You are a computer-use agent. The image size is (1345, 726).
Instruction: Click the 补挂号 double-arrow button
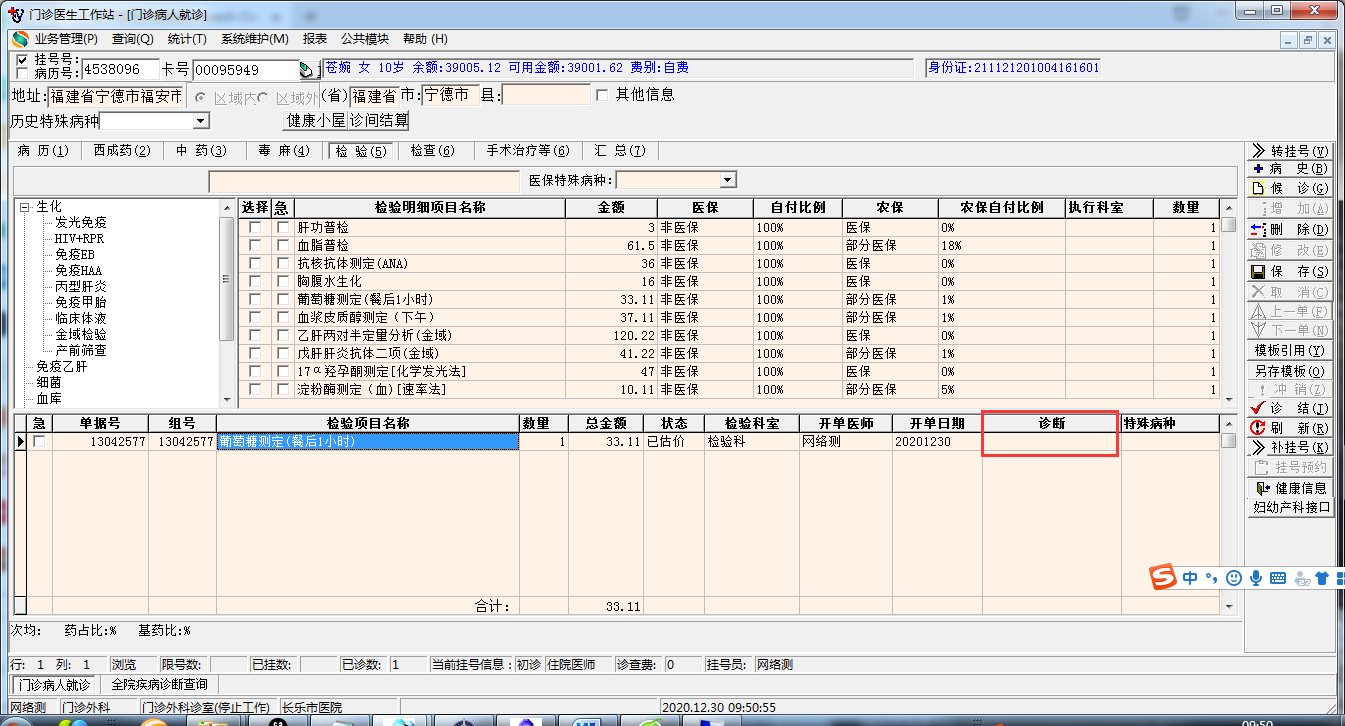point(1290,448)
